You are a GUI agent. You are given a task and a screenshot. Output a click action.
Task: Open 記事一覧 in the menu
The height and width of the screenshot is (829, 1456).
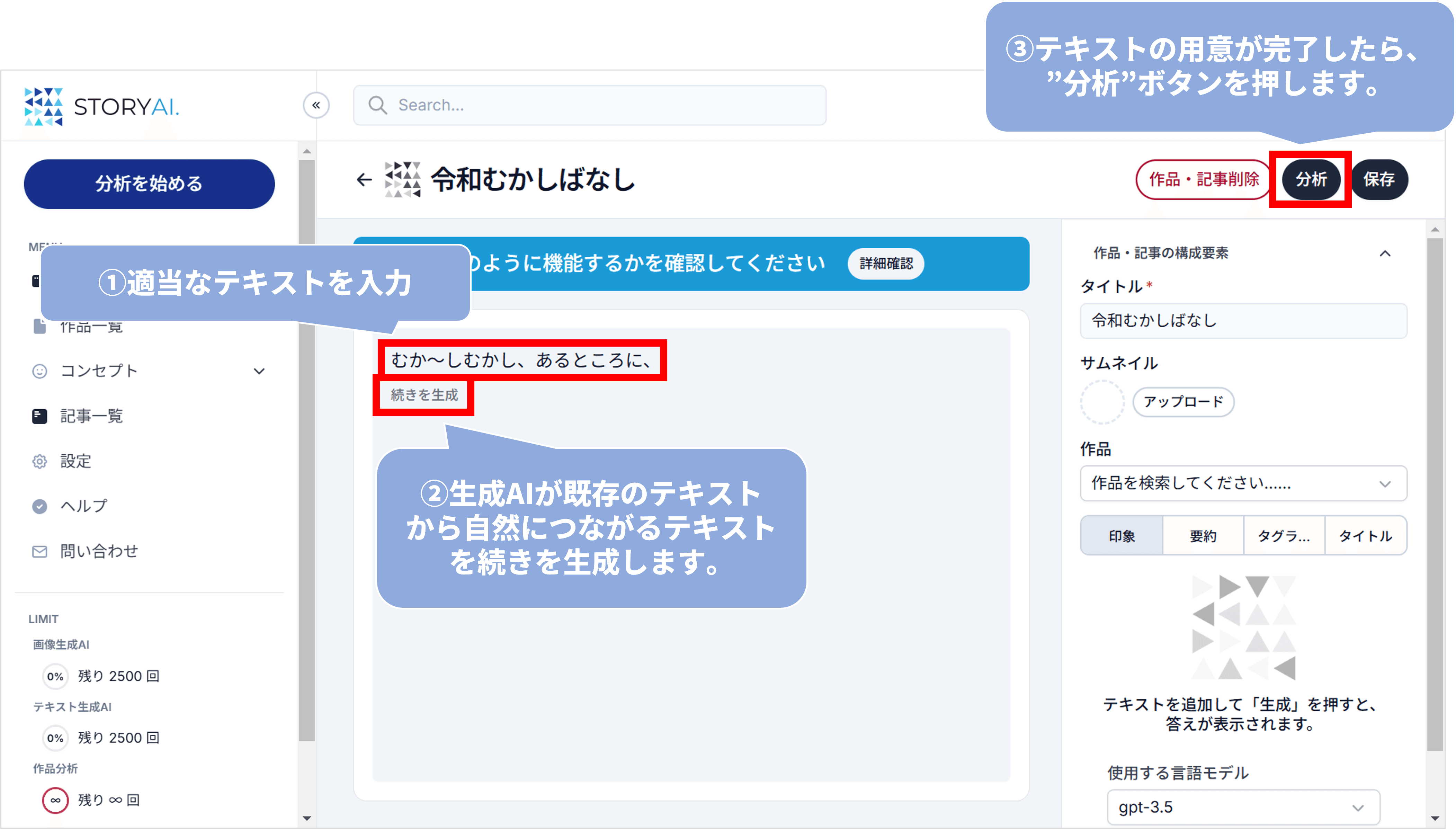pos(92,416)
